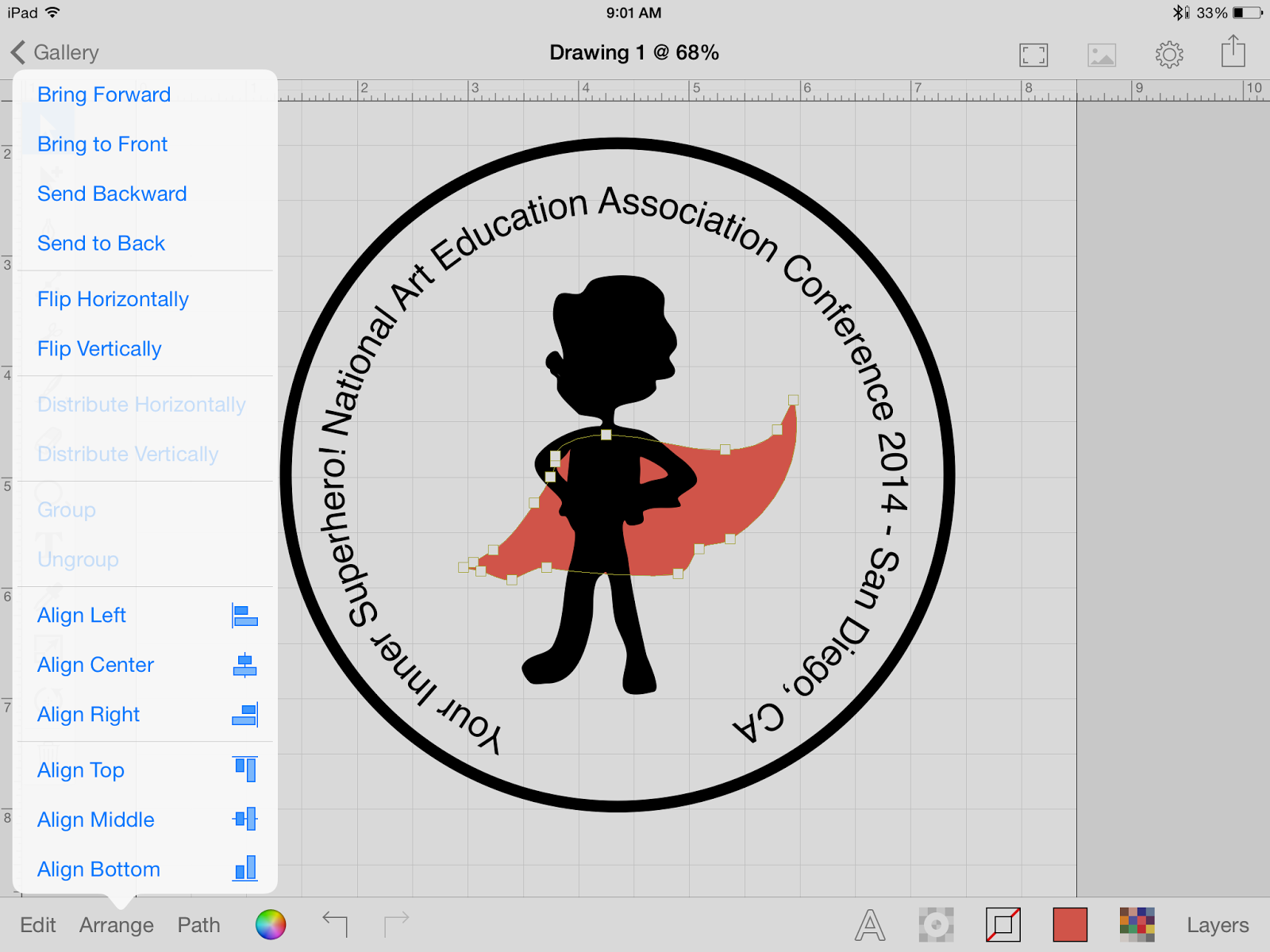The height and width of the screenshot is (952, 1270).
Task: Open the settings gear icon
Action: tap(1169, 55)
